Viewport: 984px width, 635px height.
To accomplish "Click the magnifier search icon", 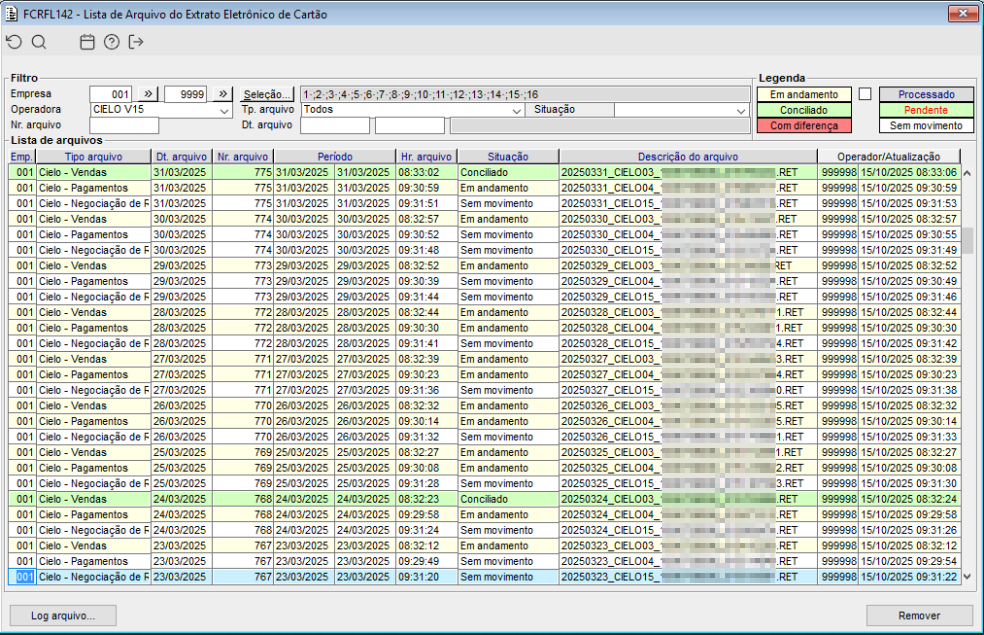I will [39, 42].
